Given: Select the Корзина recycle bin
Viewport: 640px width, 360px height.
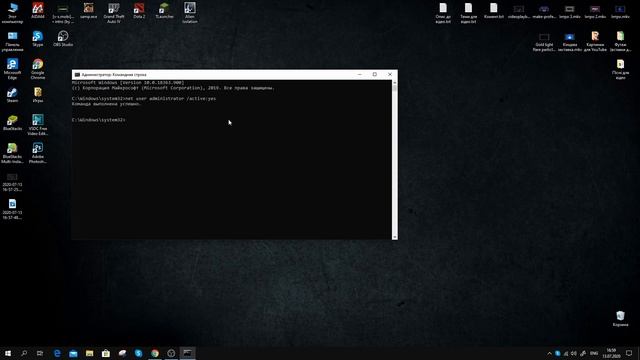Looking at the screenshot, I should tap(620, 318).
